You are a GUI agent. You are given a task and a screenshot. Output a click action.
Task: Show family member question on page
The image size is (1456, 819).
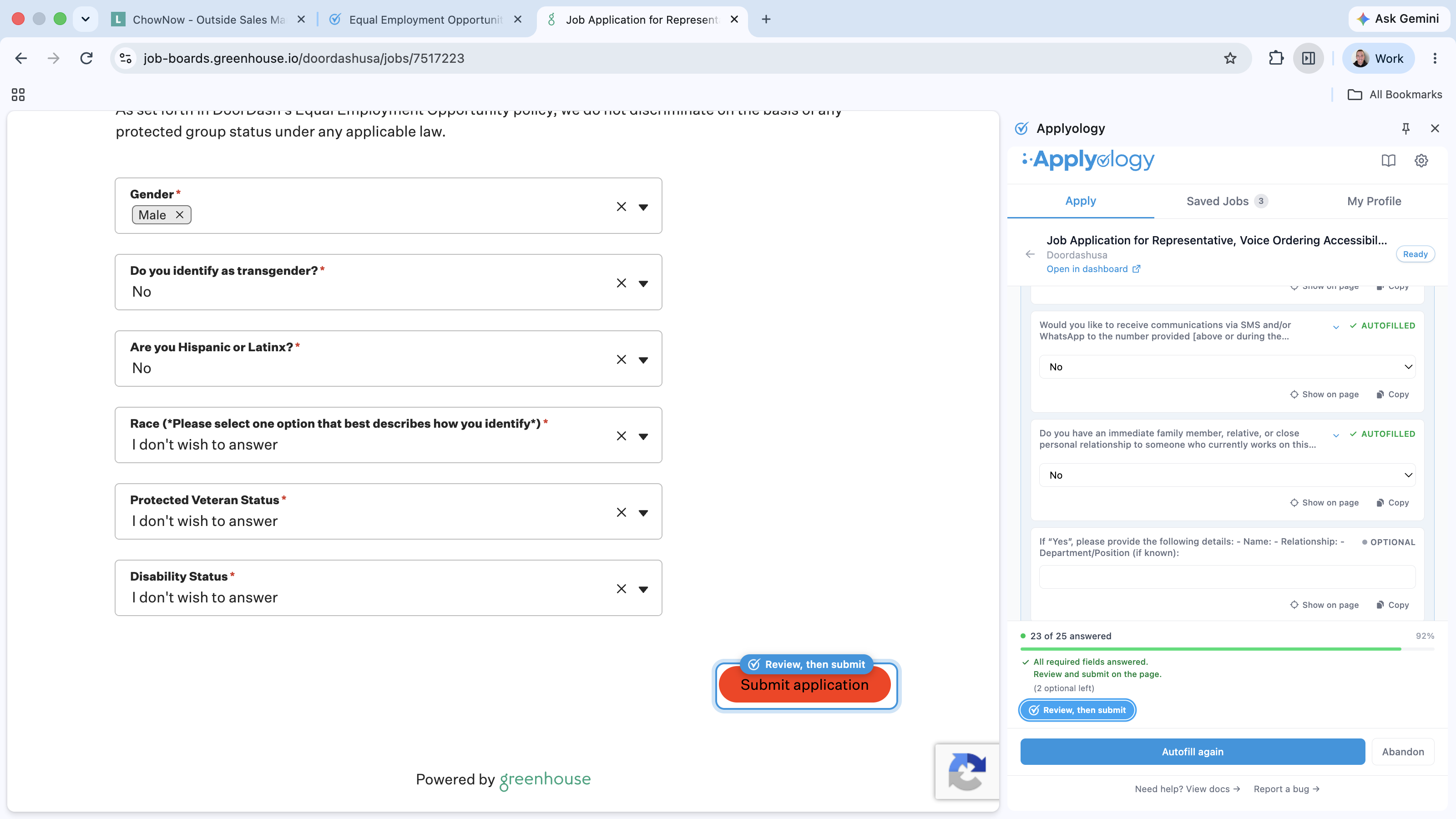pos(1325,502)
